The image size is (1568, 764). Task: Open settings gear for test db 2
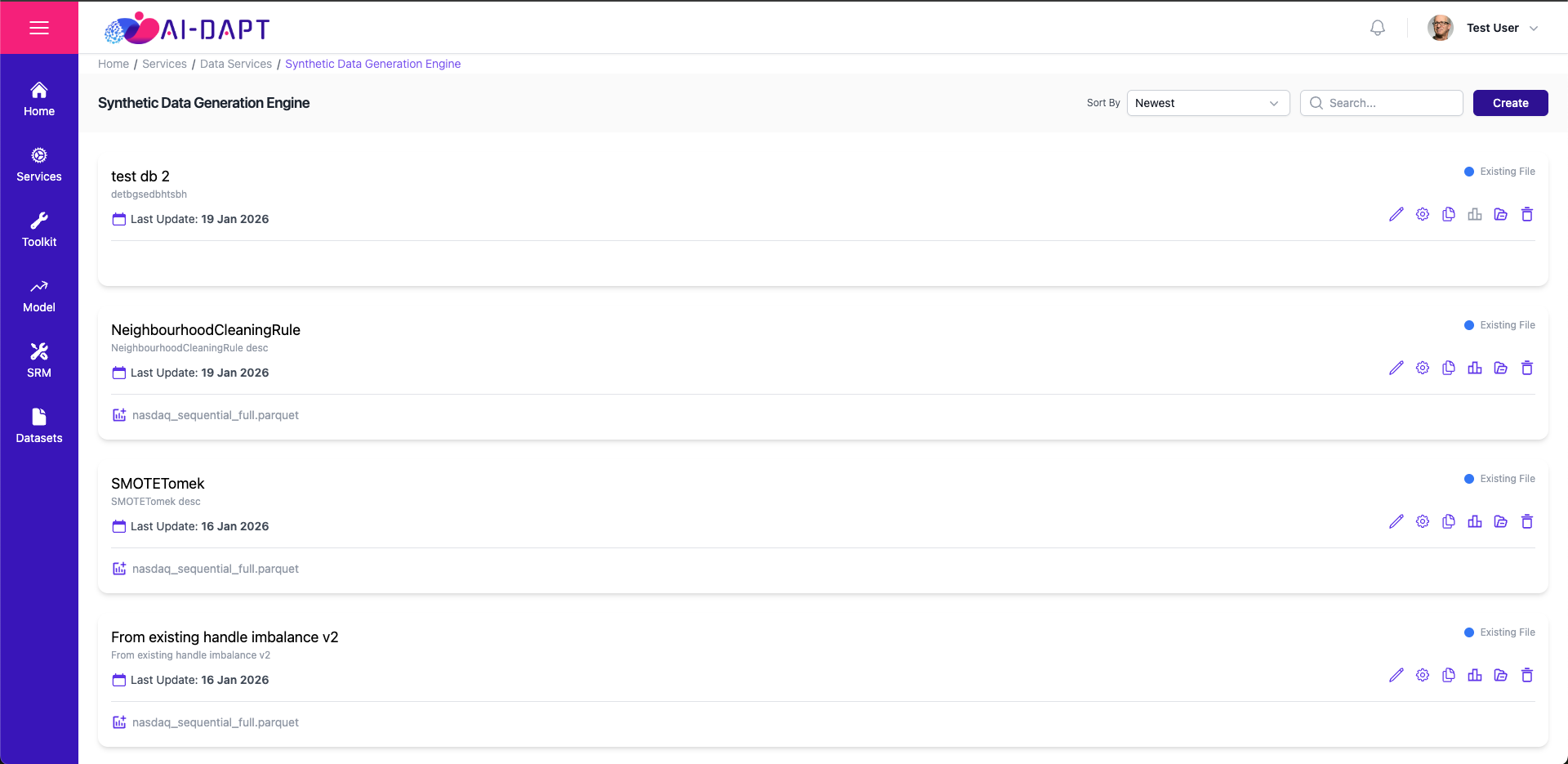click(x=1423, y=214)
